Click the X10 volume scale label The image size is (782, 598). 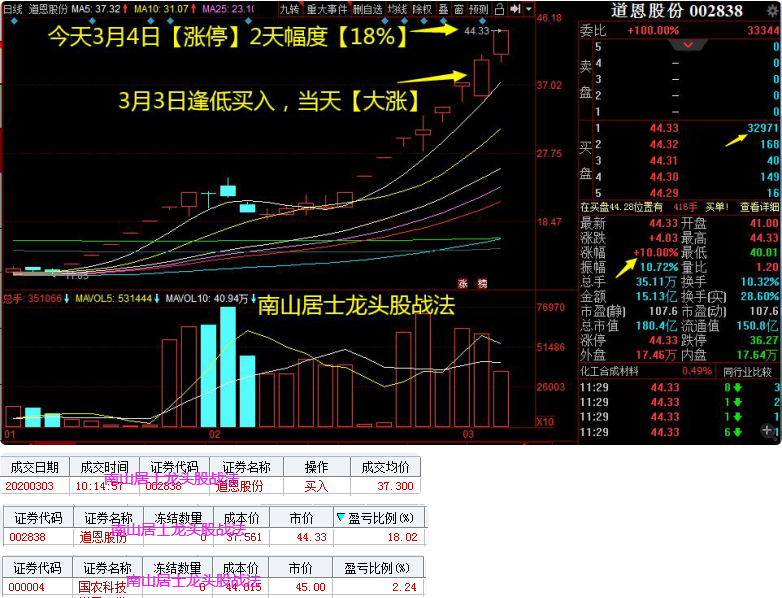[x=545, y=422]
